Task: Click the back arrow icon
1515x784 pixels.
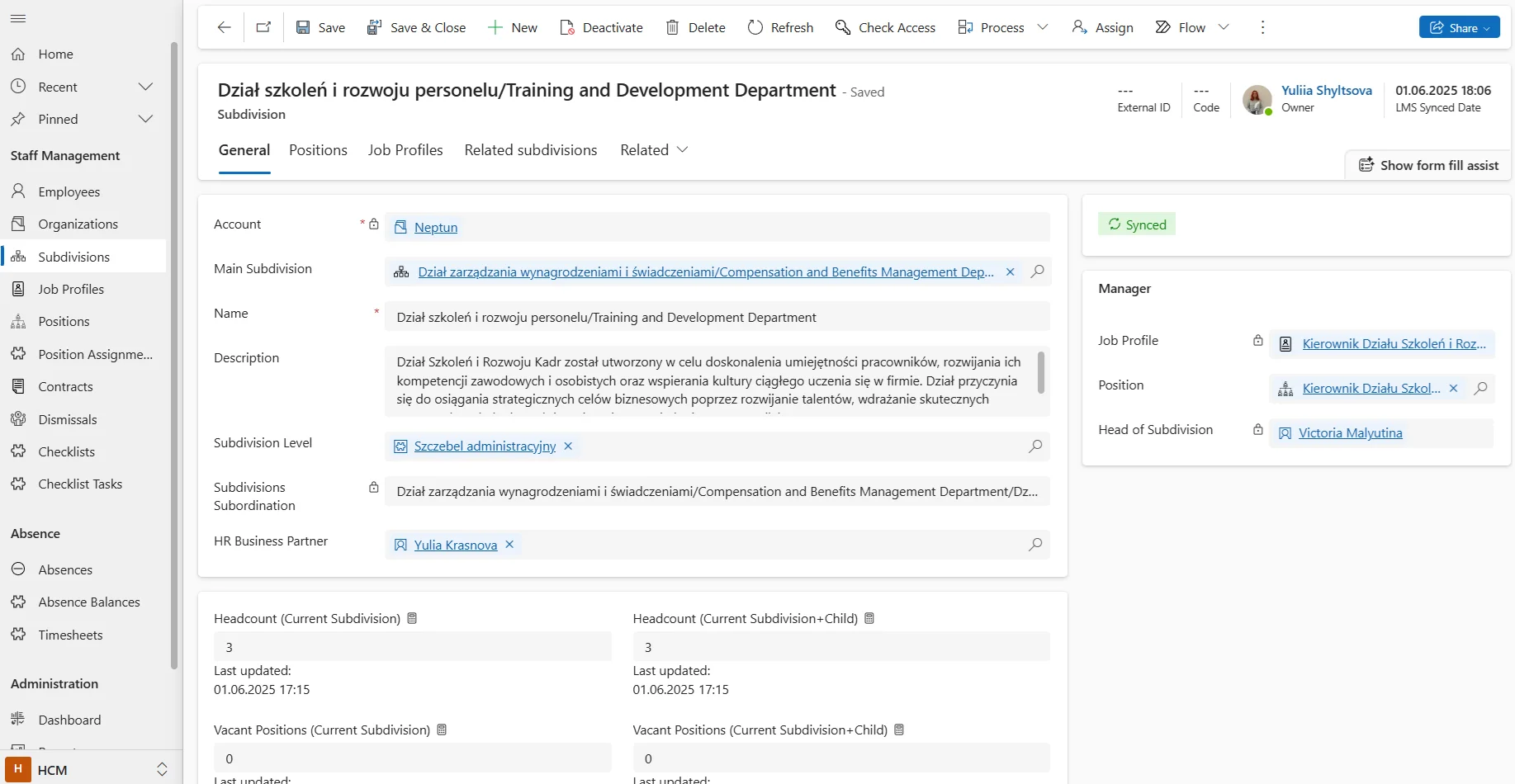Action: (x=224, y=27)
